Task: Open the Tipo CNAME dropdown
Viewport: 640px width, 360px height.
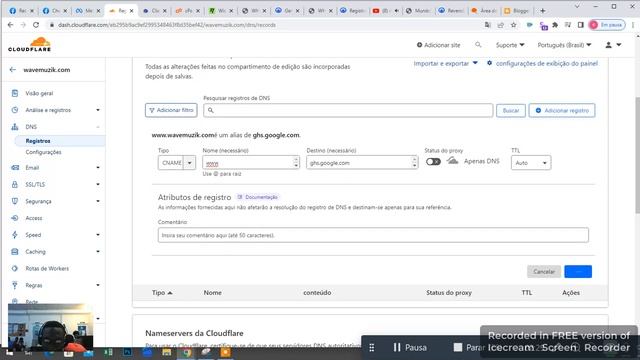Action: pyautogui.click(x=177, y=162)
